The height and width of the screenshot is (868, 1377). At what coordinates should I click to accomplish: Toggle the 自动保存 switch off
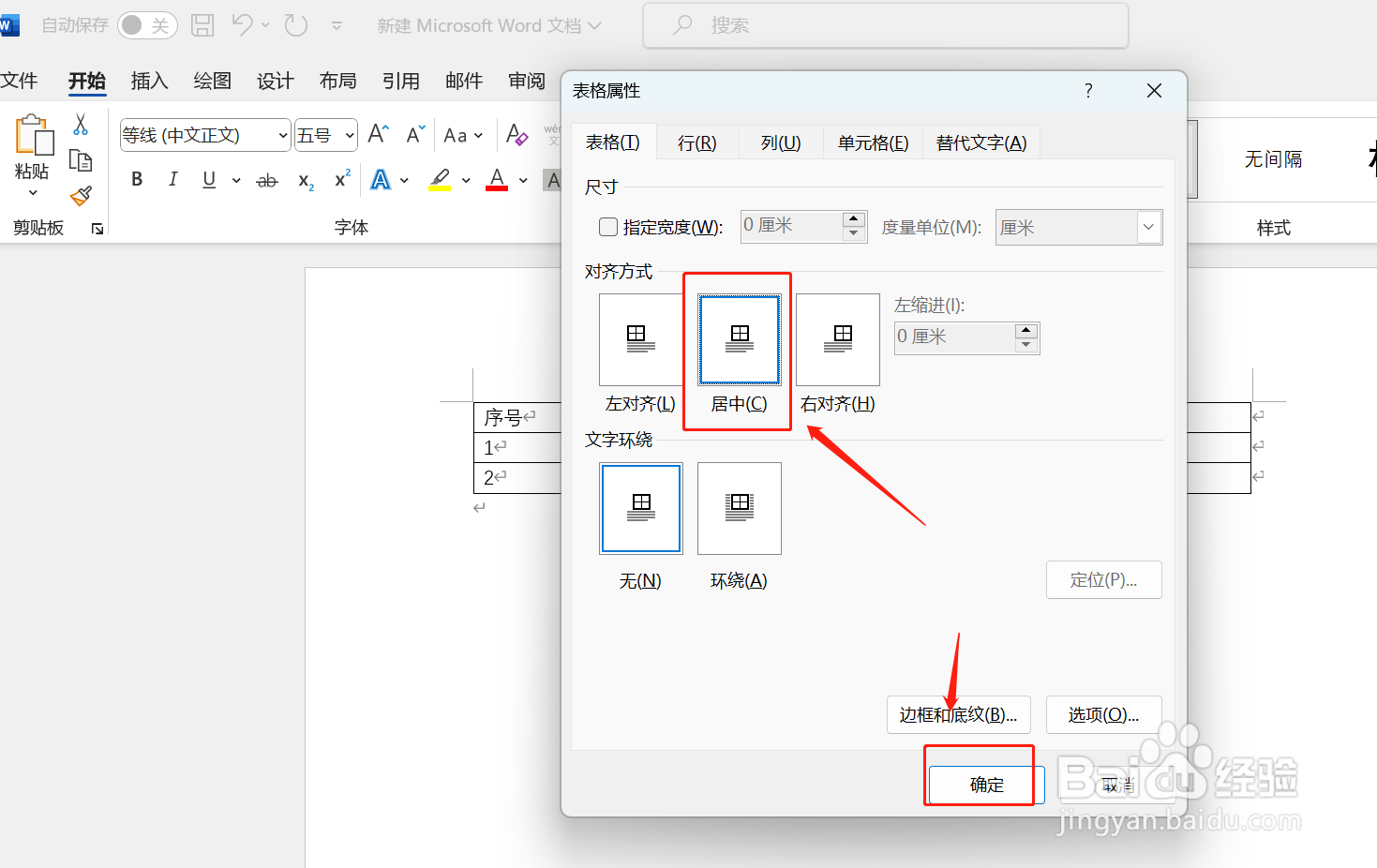(x=147, y=25)
